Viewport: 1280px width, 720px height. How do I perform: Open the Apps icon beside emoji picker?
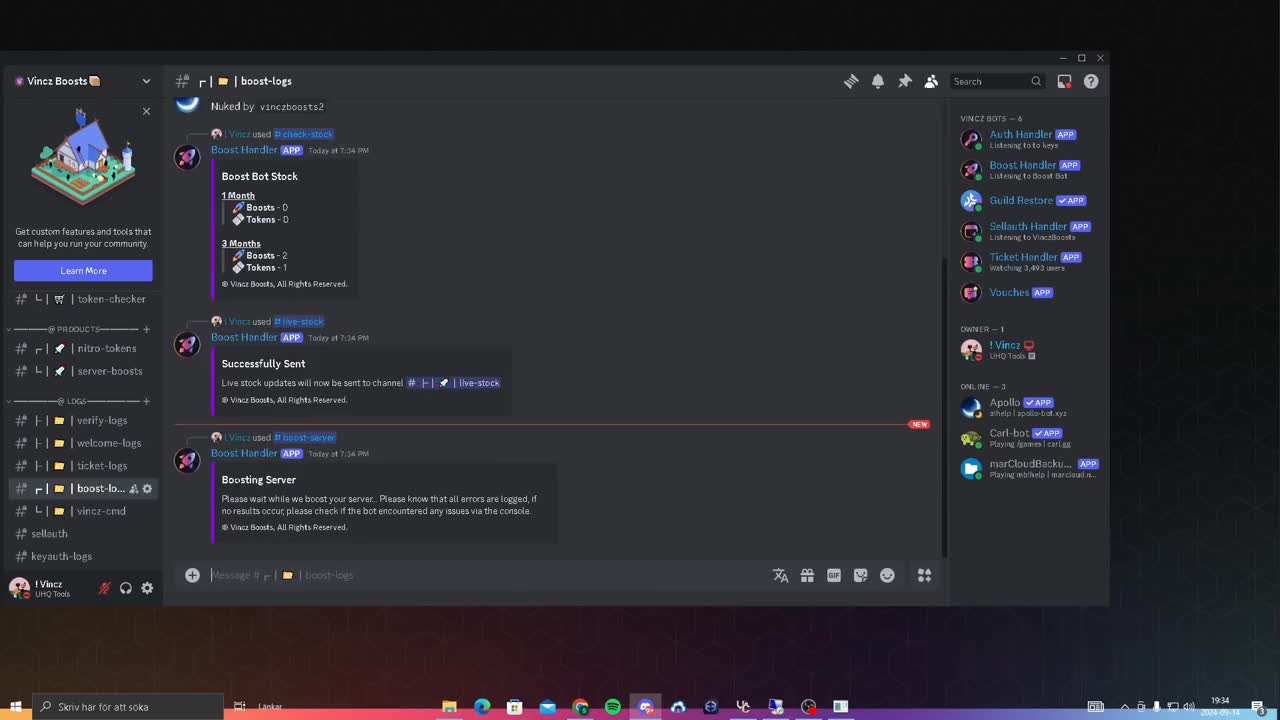[x=924, y=575]
